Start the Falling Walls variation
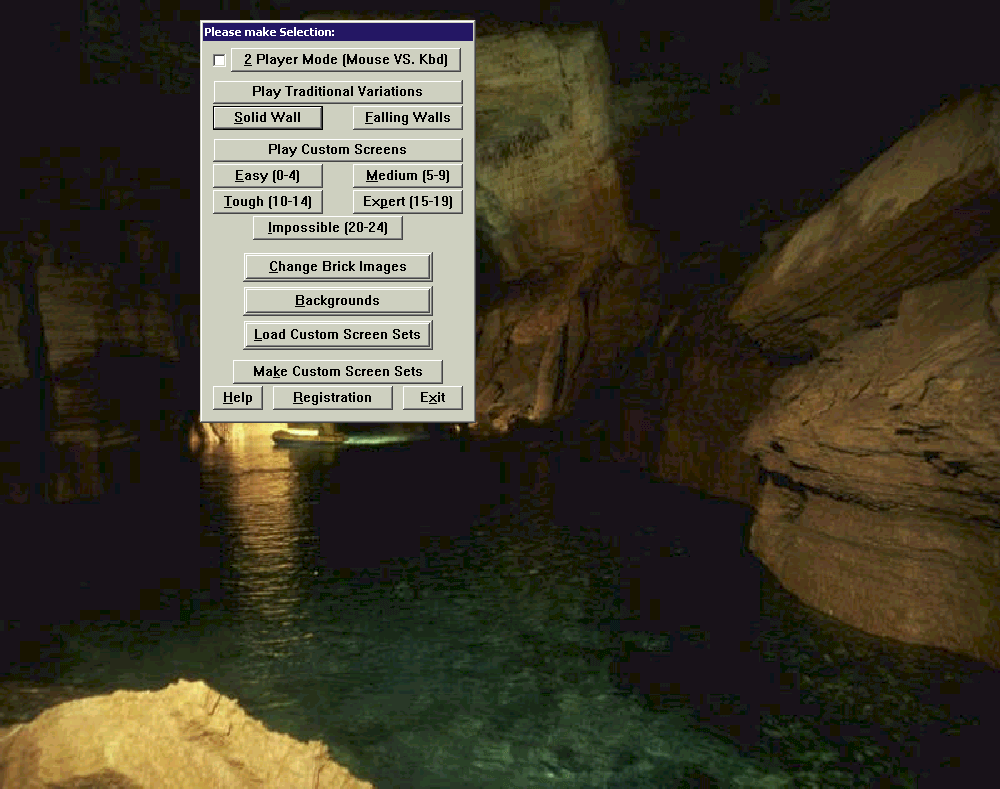This screenshot has width=1000, height=789. pyautogui.click(x=408, y=117)
